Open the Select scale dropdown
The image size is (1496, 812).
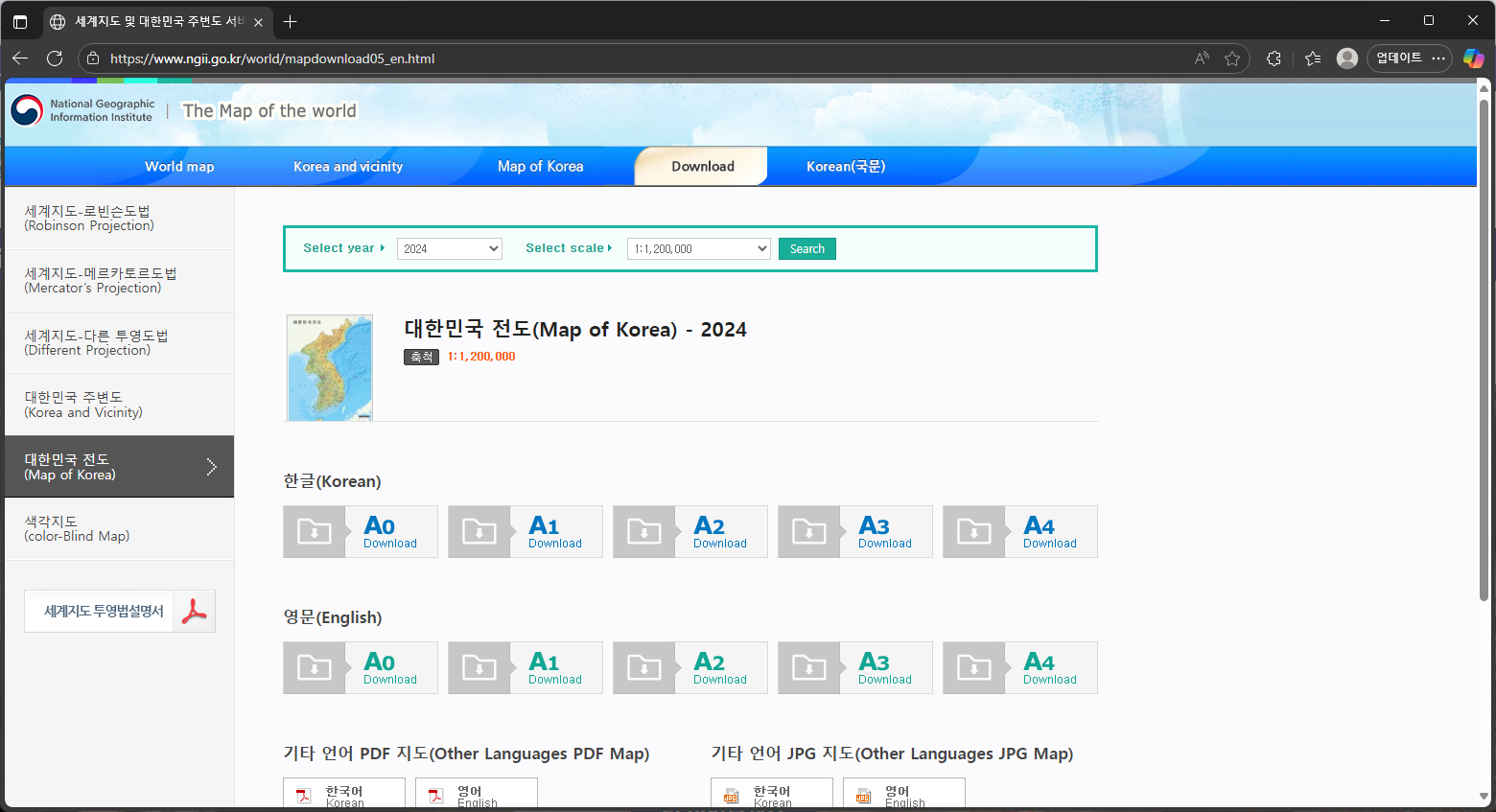click(699, 249)
